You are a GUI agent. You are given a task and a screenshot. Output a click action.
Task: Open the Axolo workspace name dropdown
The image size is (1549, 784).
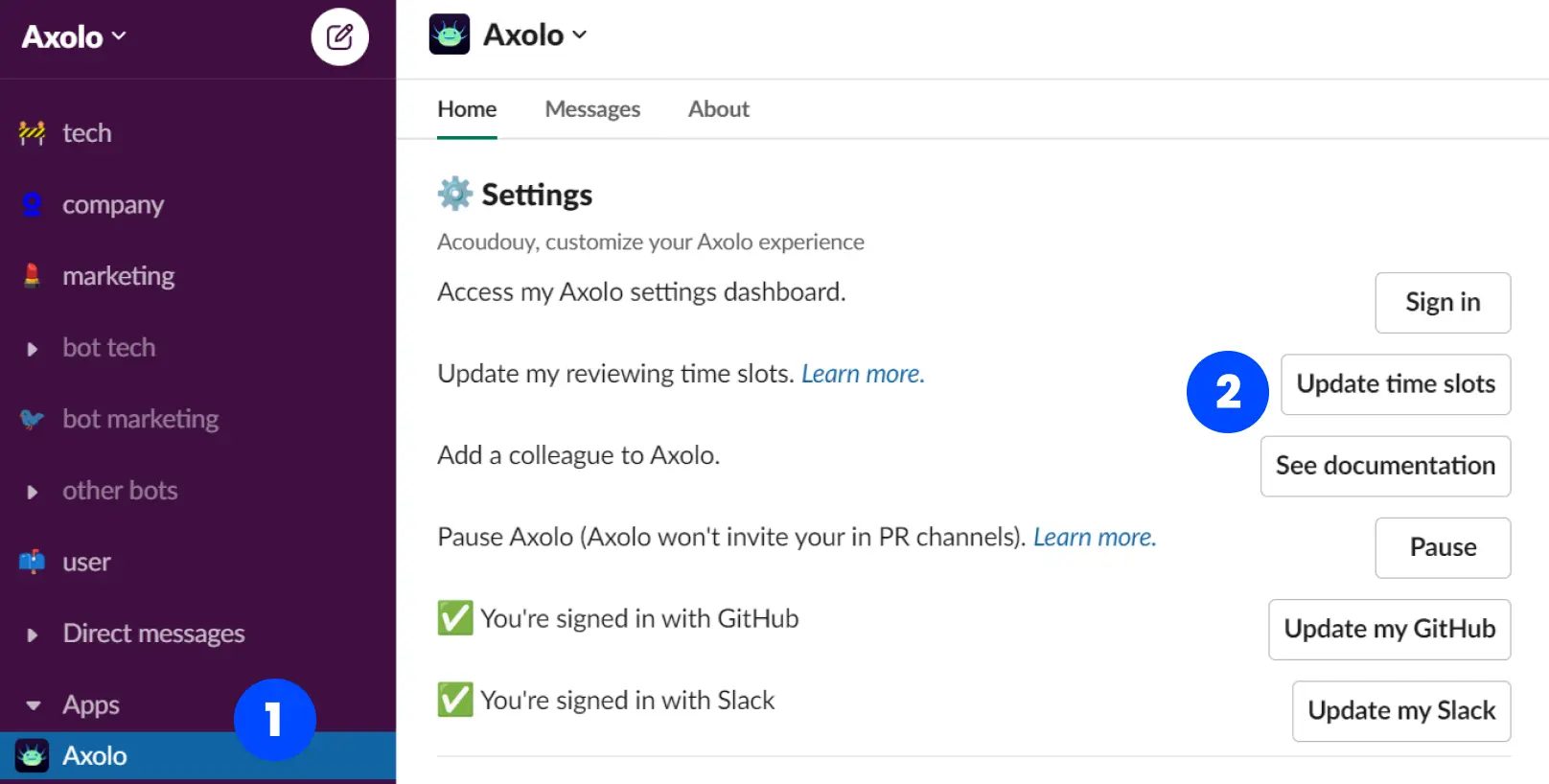coord(74,36)
